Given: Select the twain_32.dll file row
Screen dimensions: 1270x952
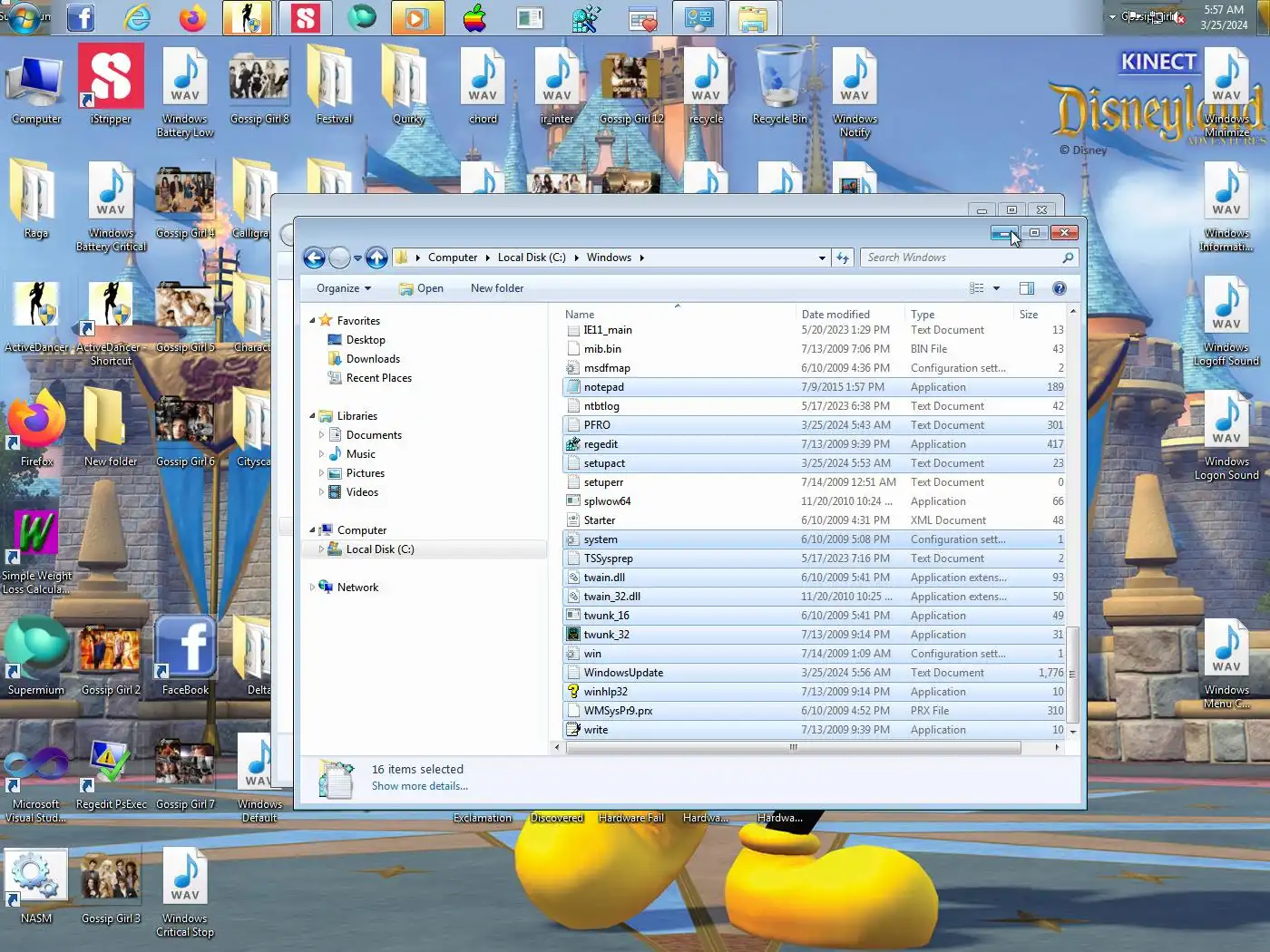Looking at the screenshot, I should [813, 597].
